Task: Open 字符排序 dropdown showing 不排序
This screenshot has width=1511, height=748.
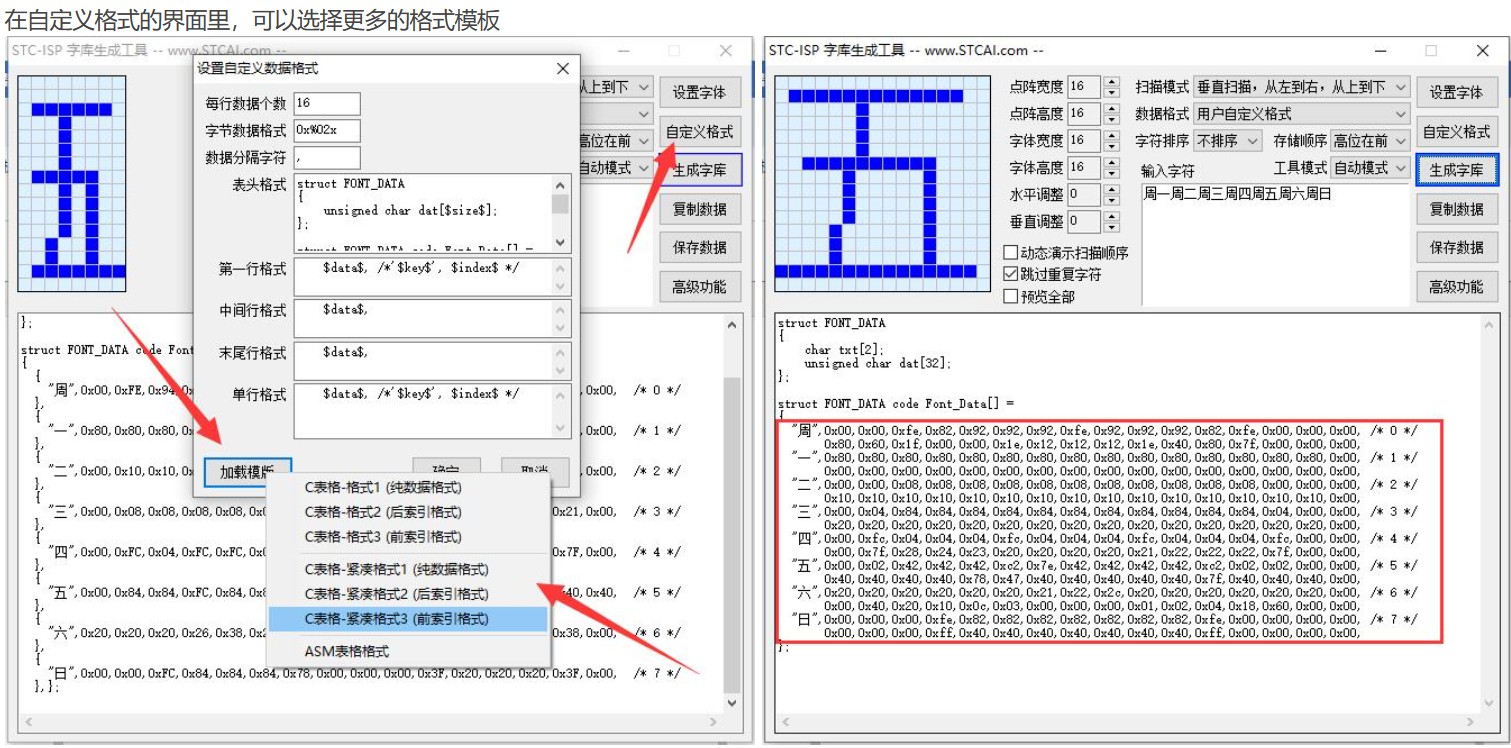Action: 1228,141
